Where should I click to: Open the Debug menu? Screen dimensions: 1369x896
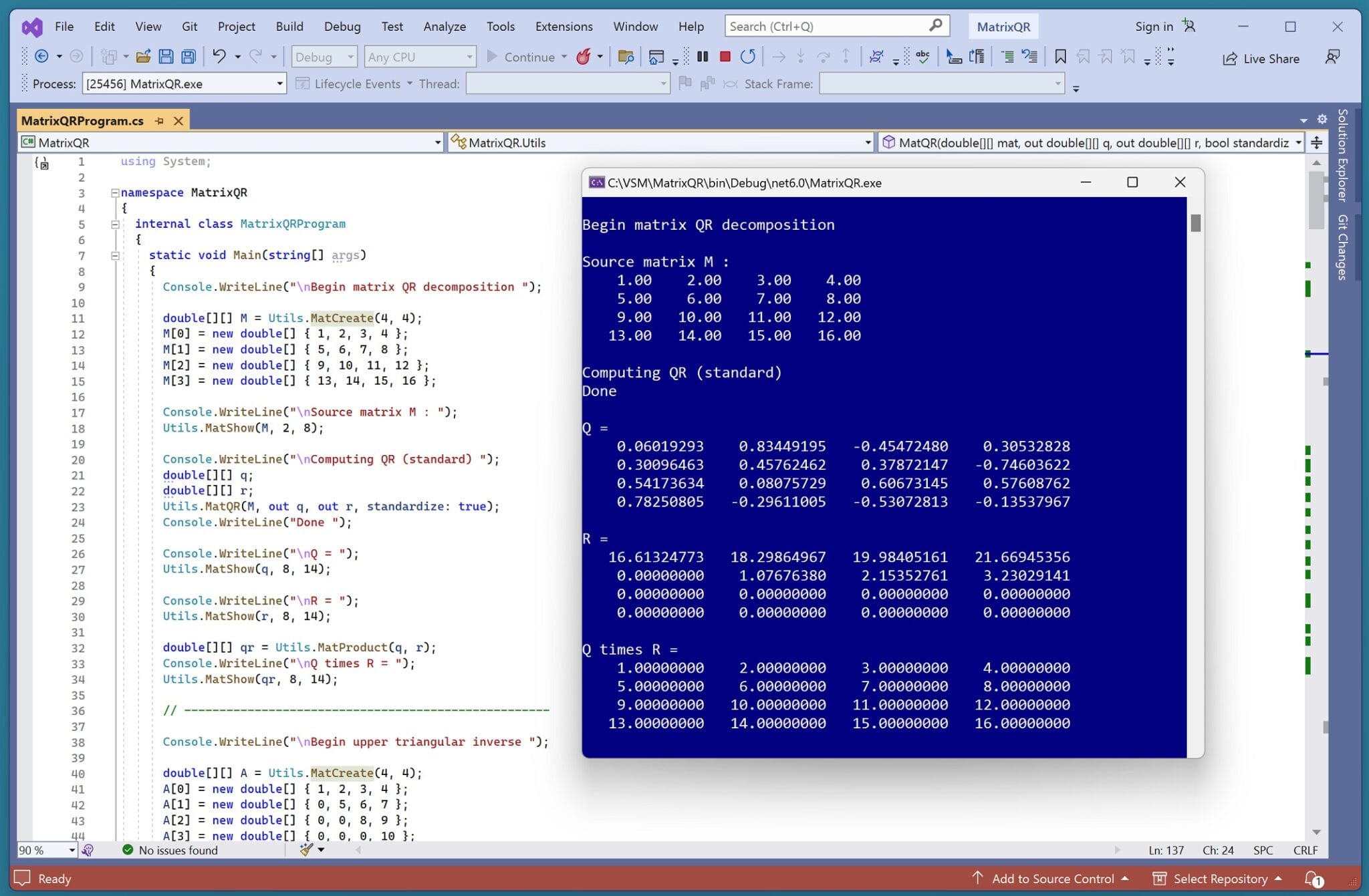click(342, 26)
